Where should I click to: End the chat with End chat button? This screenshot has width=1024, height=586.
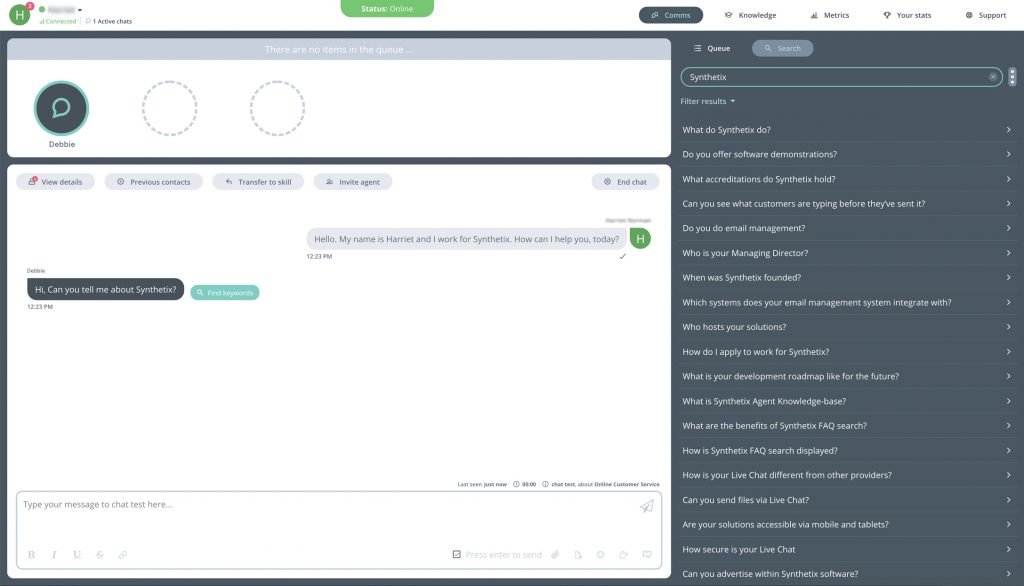(x=626, y=182)
